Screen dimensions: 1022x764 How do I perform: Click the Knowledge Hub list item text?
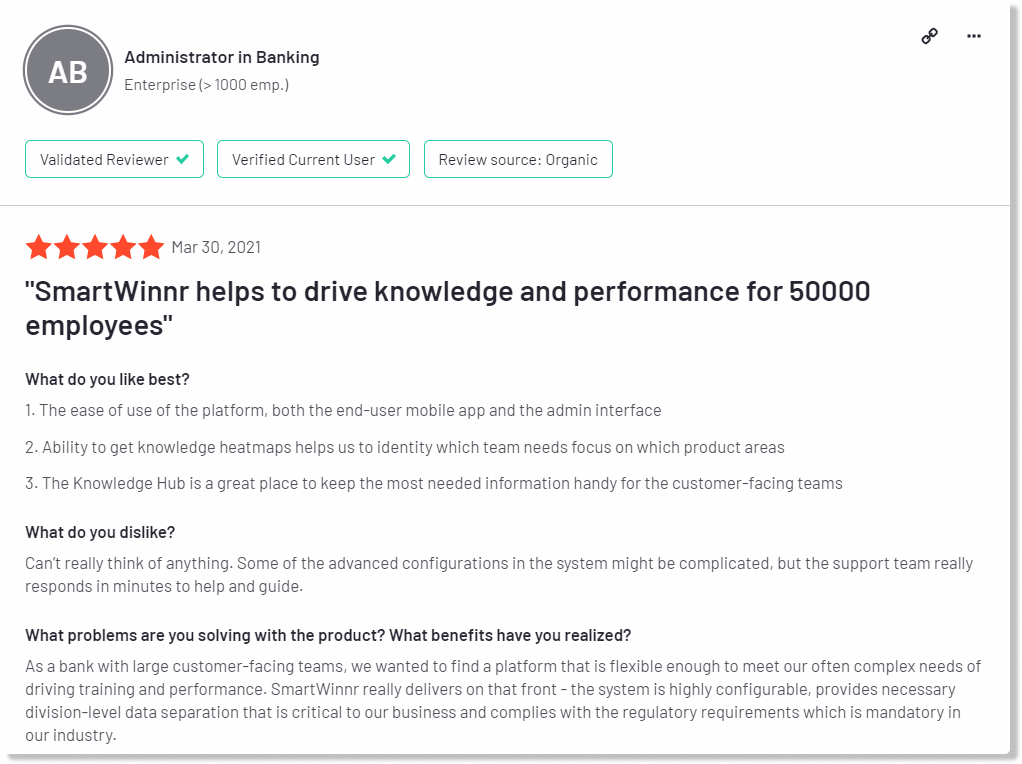(434, 484)
